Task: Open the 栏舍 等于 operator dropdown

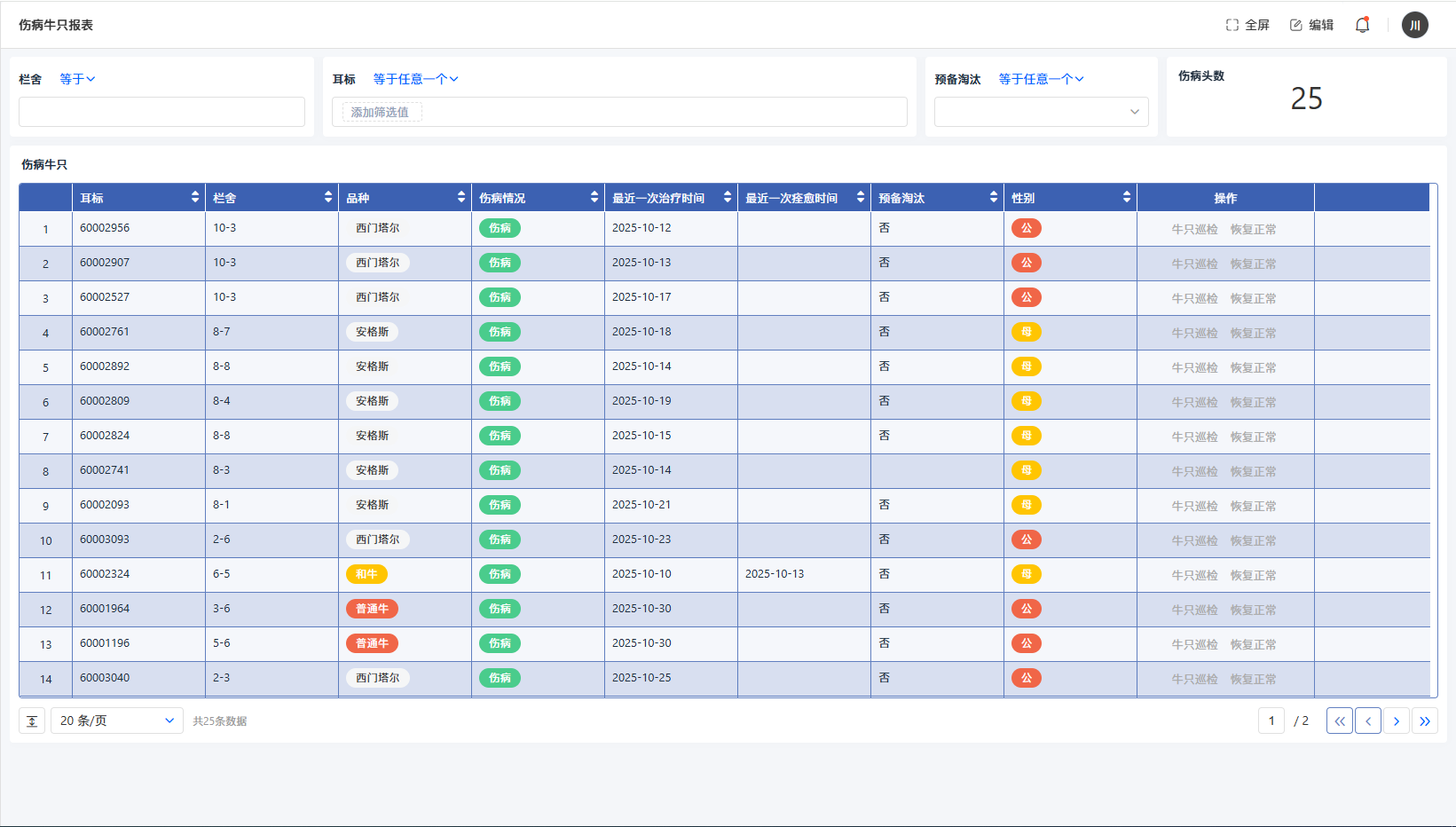Action: pos(77,79)
